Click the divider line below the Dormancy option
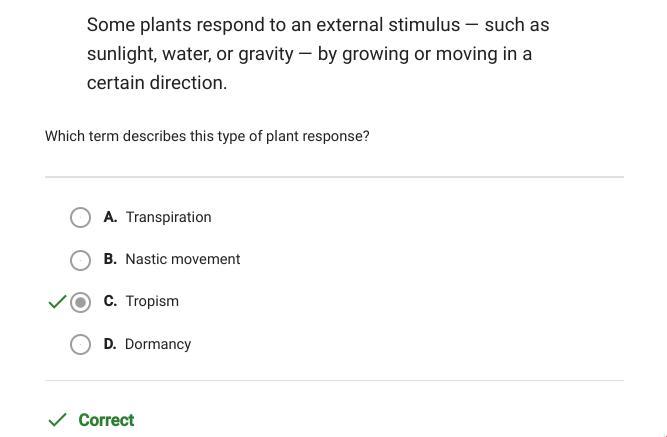The height and width of the screenshot is (437, 667). 334,380
